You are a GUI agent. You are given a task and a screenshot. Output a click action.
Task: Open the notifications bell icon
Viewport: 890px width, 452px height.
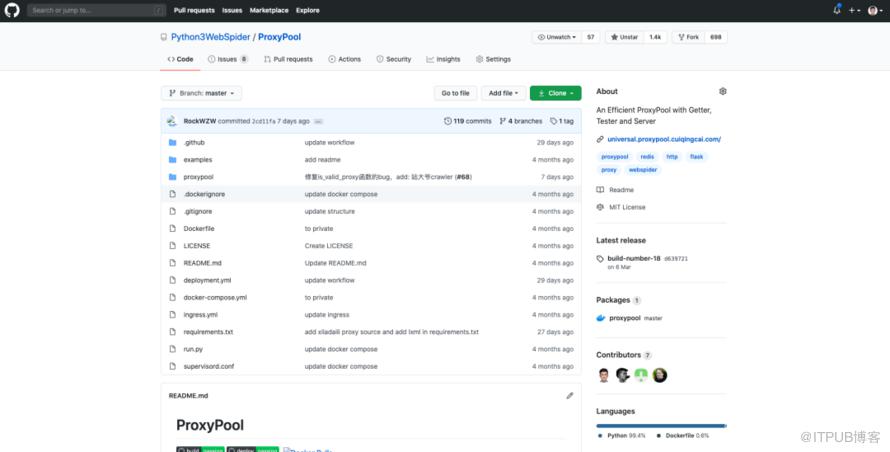coord(837,10)
